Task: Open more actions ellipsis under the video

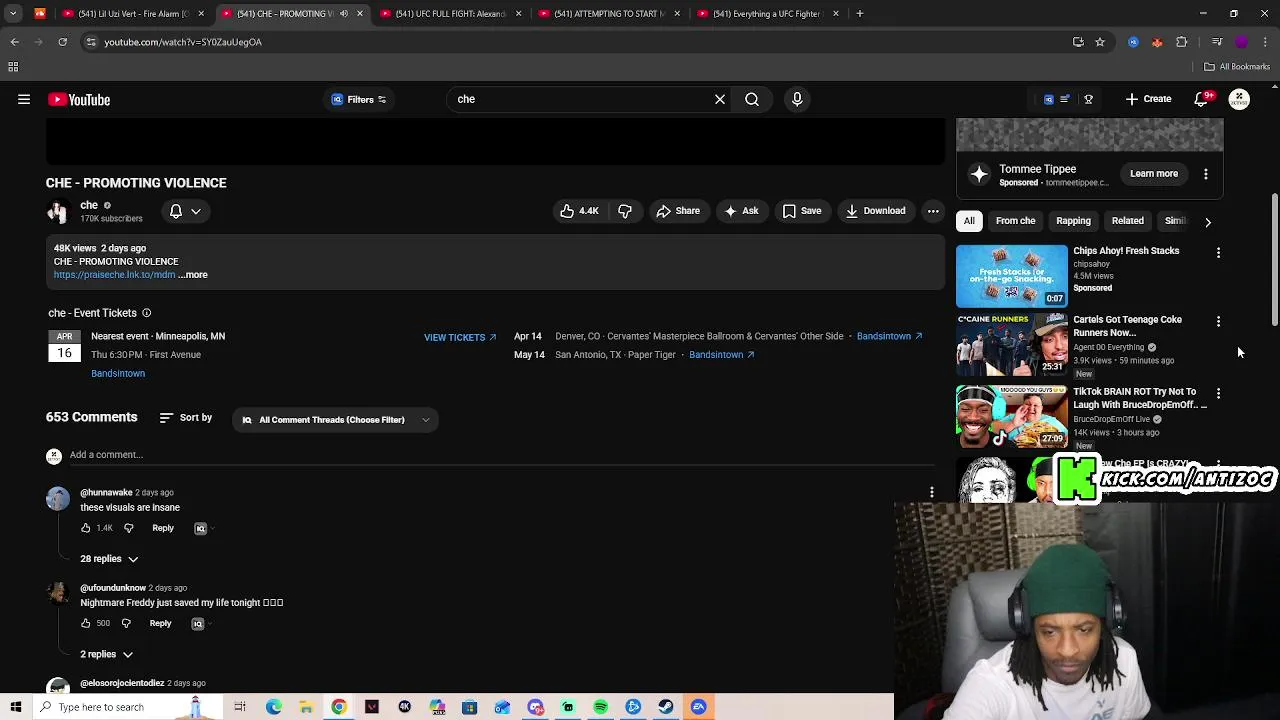Action: tap(933, 211)
